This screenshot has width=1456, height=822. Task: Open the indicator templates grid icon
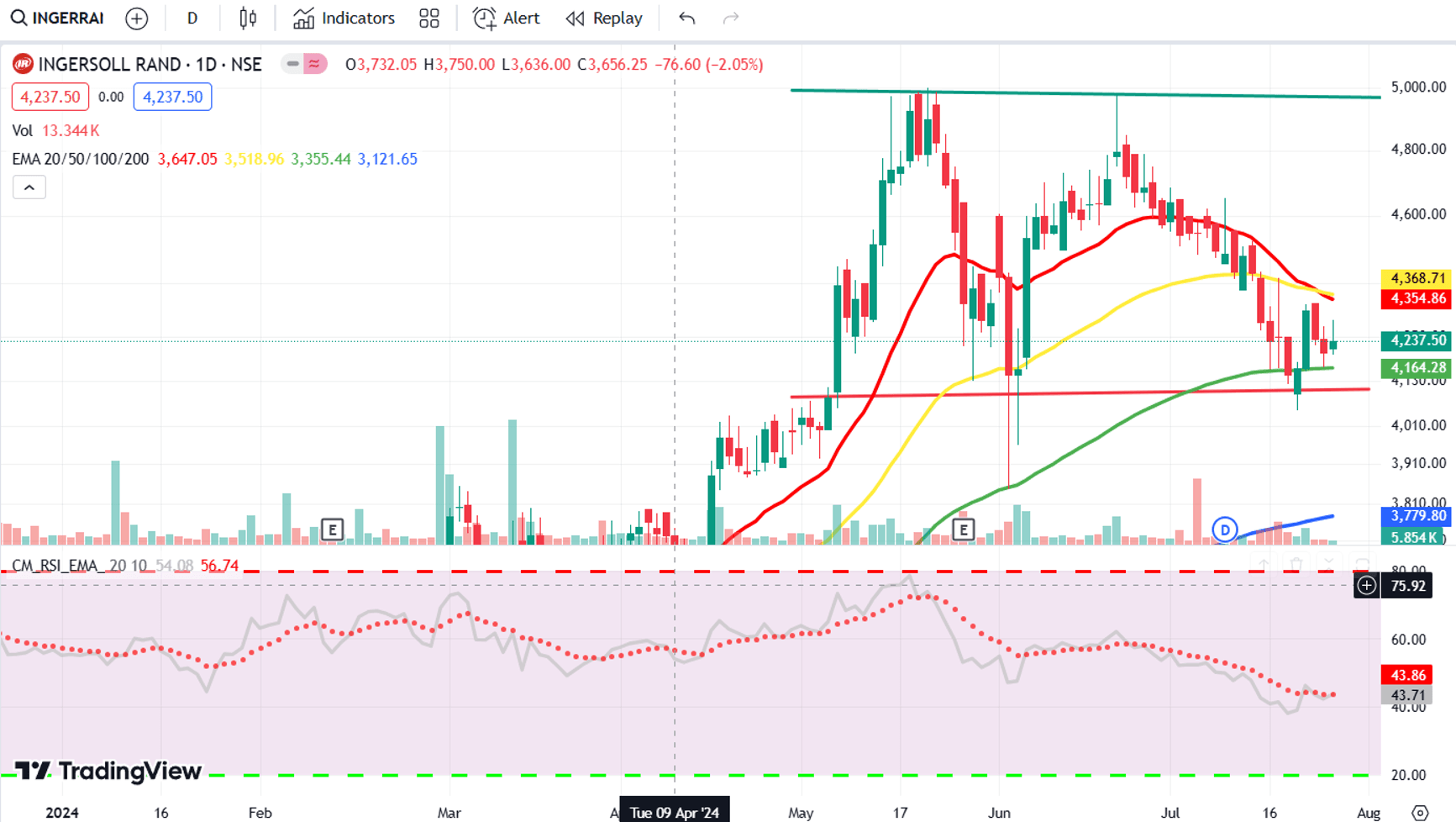point(429,18)
